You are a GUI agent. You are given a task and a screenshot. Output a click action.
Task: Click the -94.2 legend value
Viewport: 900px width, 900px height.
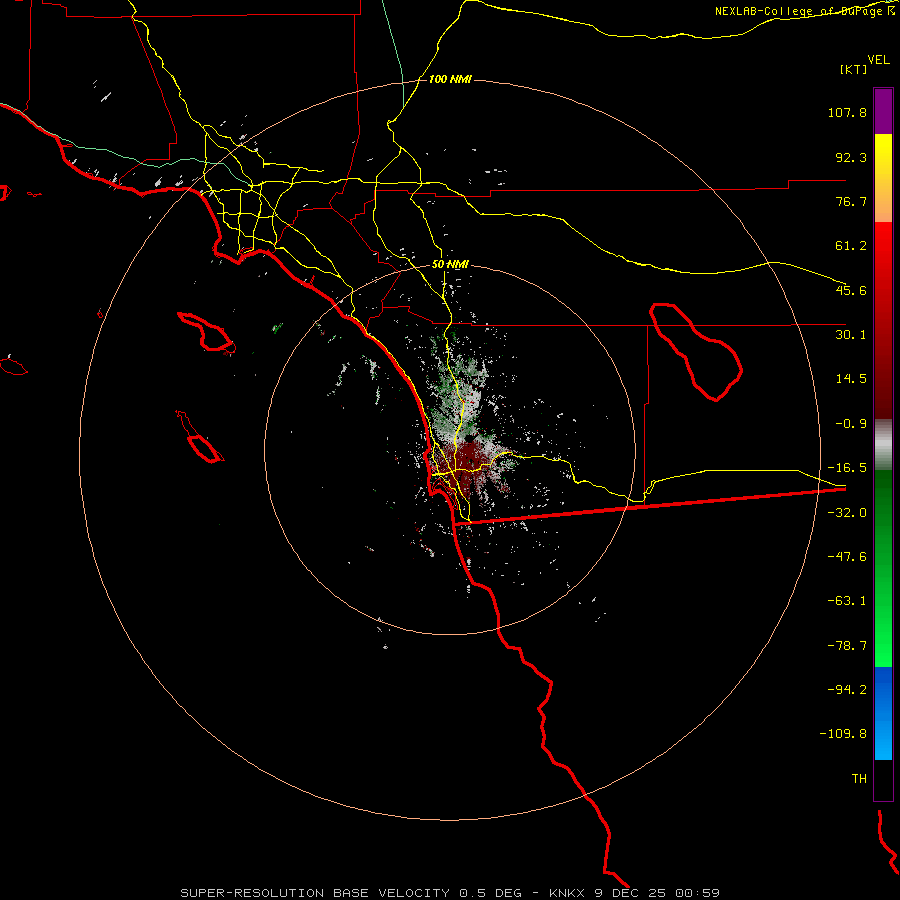[847, 690]
